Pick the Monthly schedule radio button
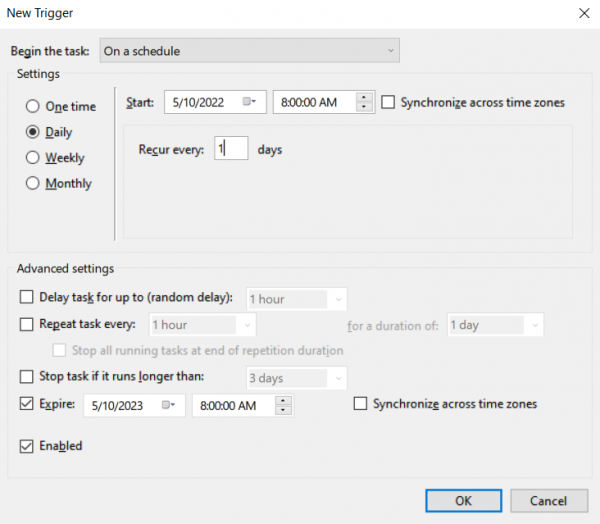Screen dimensions: 600x524 tap(33, 184)
